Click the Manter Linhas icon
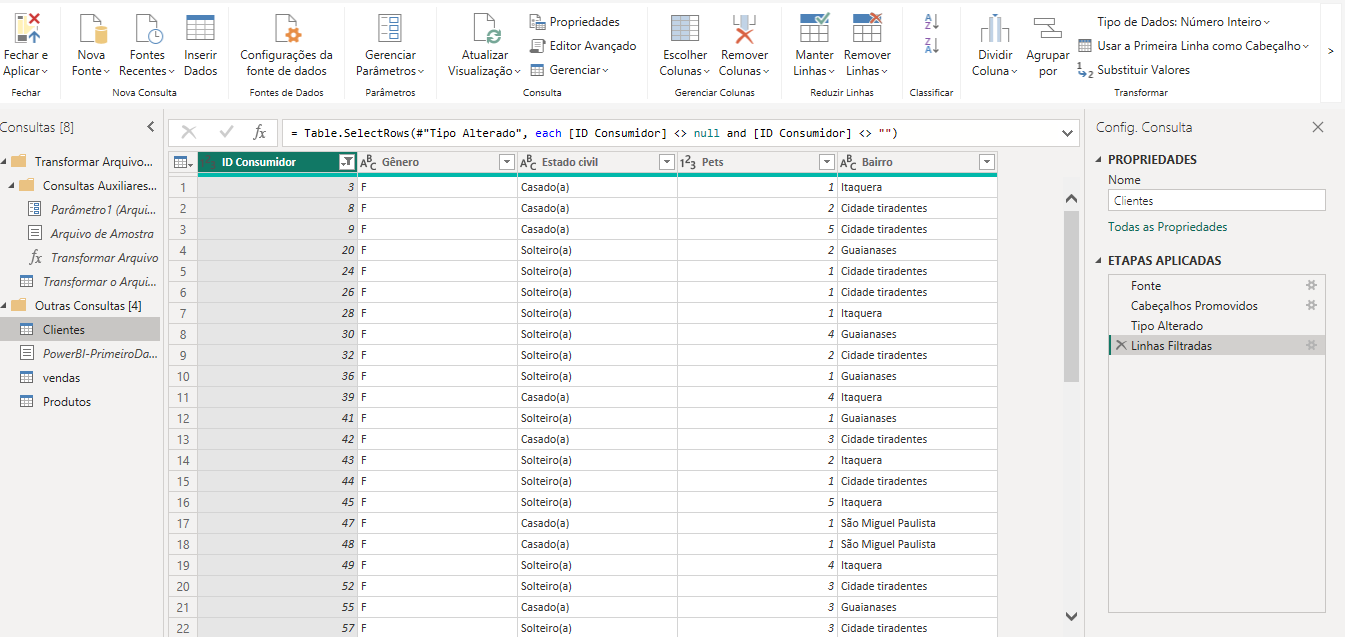 click(x=814, y=28)
